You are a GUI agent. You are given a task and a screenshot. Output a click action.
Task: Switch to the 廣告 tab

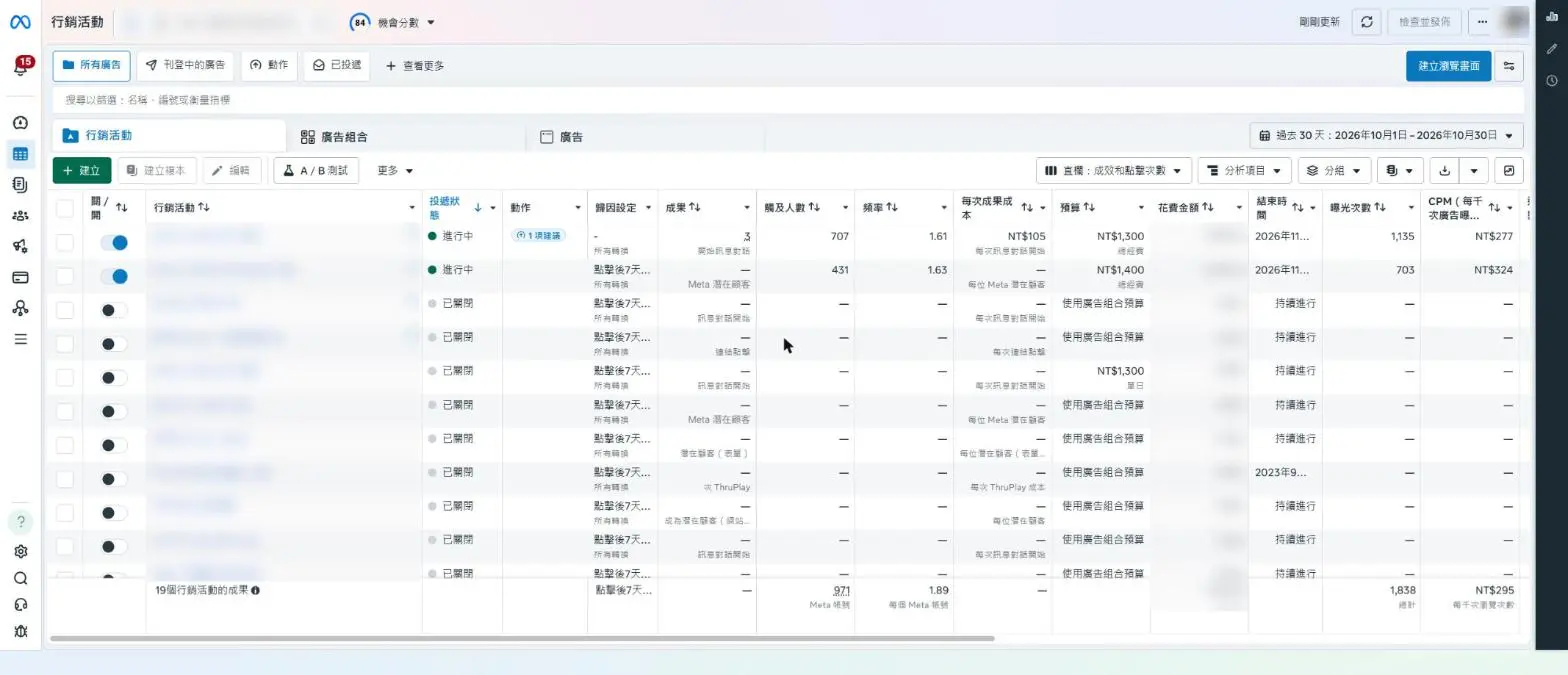646,137
